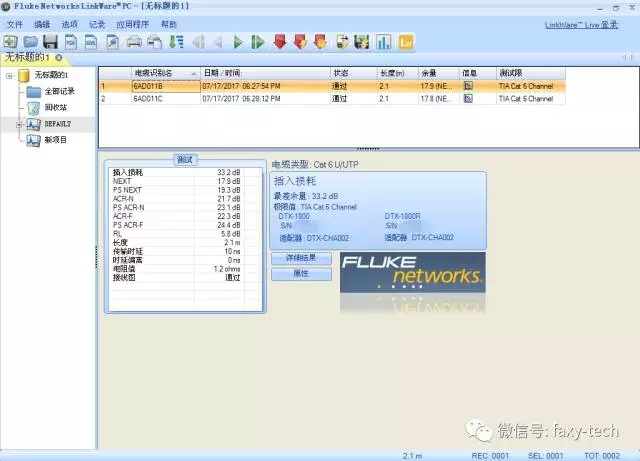Click the 余量 column header
The height and width of the screenshot is (461, 640).
[x=438, y=73]
